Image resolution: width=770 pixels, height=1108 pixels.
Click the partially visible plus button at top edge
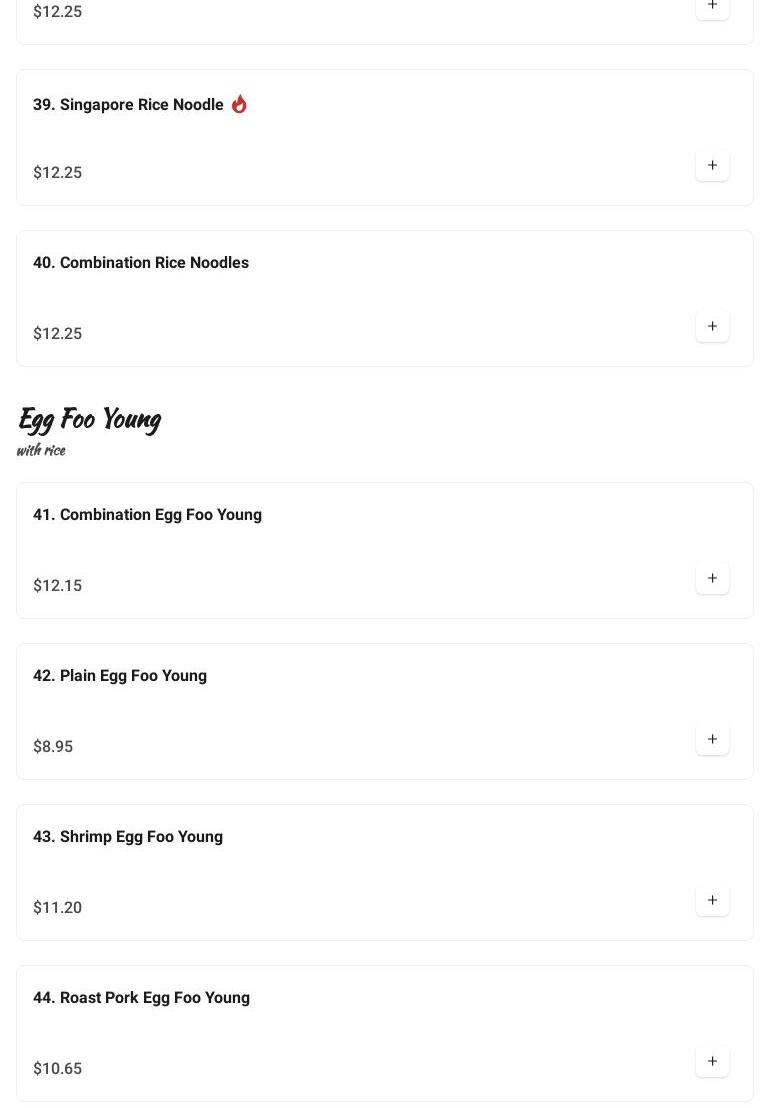tap(712, 7)
